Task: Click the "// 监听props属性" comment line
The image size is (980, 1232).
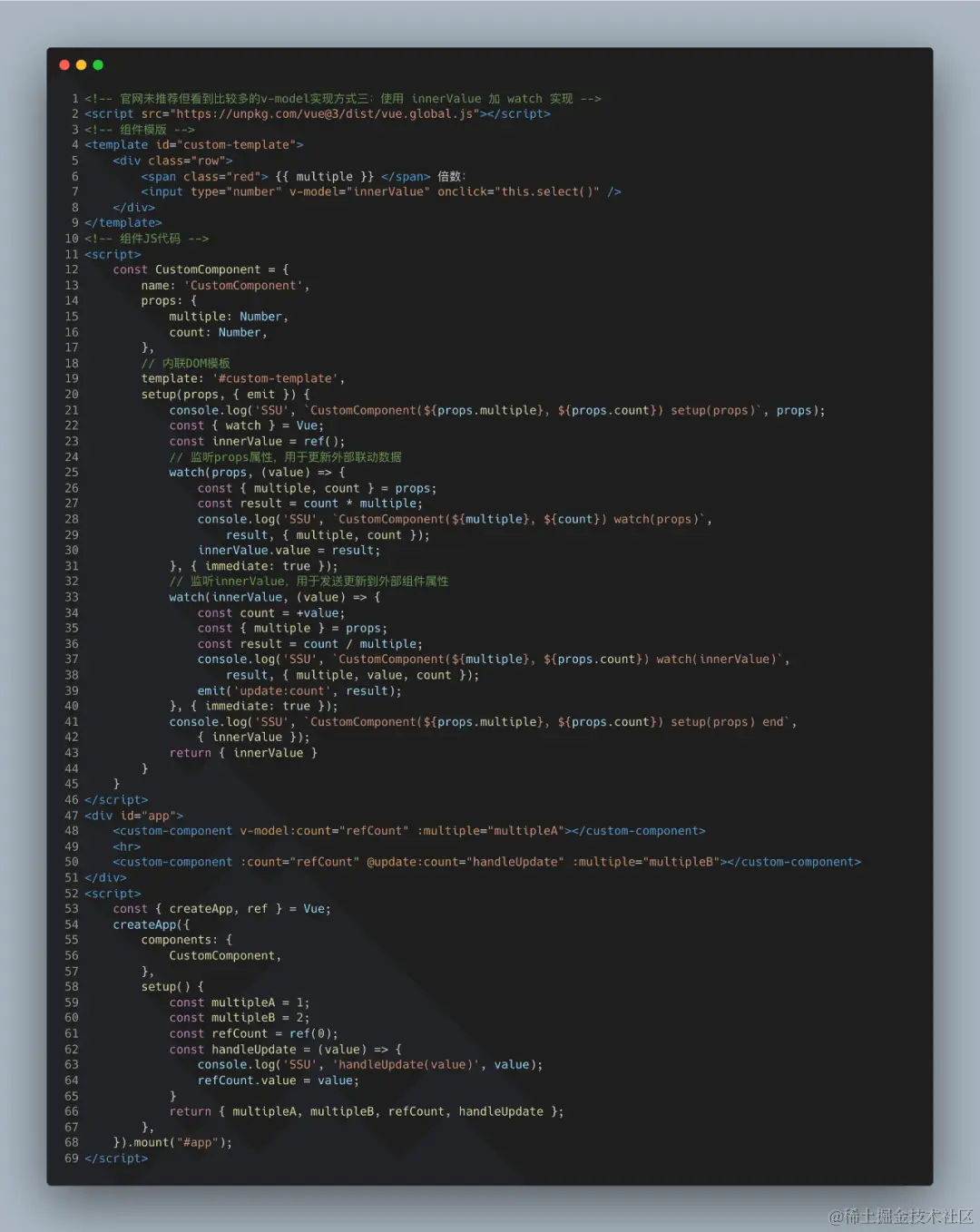Action: coord(286,457)
